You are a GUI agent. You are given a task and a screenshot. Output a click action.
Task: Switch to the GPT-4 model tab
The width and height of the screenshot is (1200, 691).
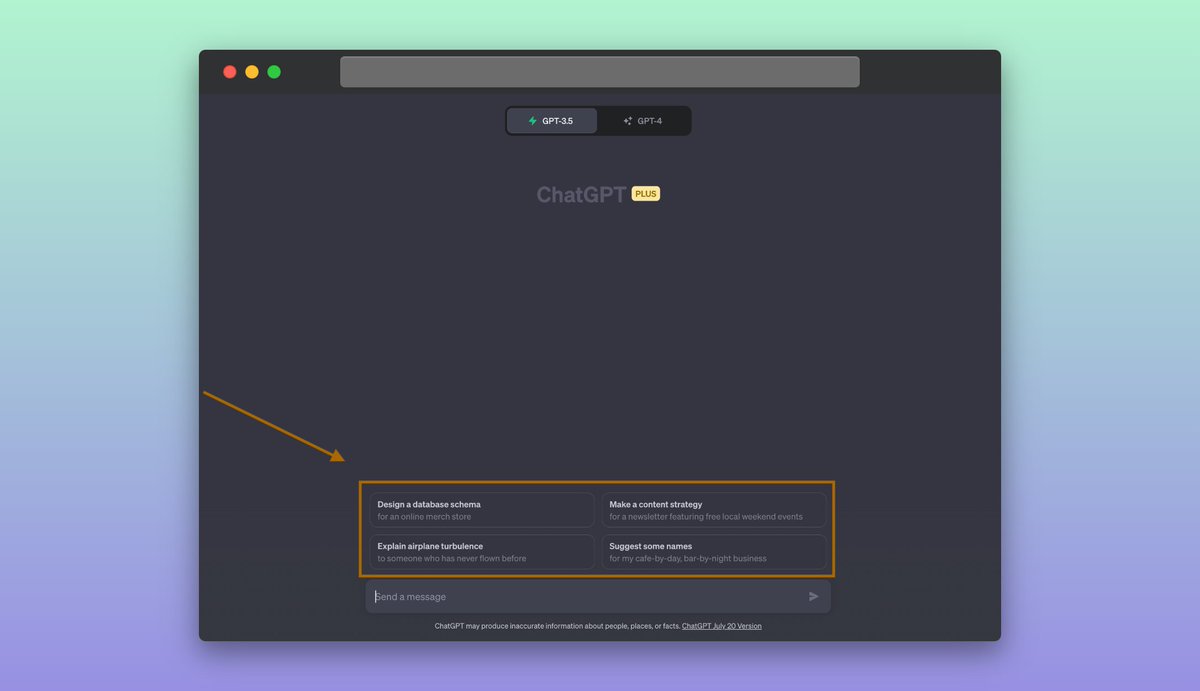point(643,121)
